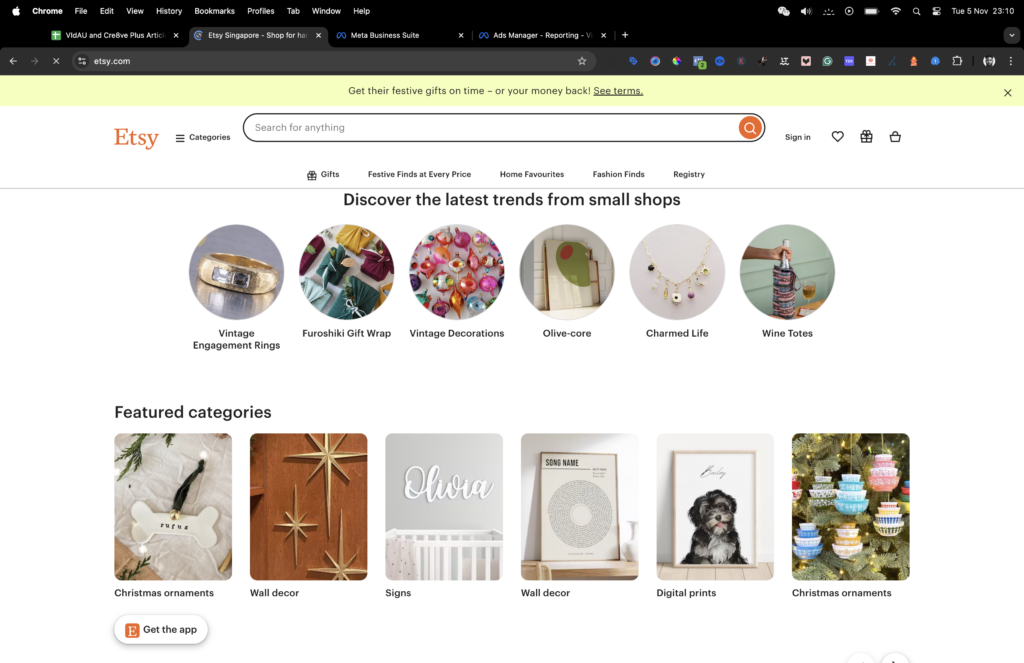Open Vintage Decorations trend image
Image resolution: width=1024 pixels, height=663 pixels.
click(456, 272)
